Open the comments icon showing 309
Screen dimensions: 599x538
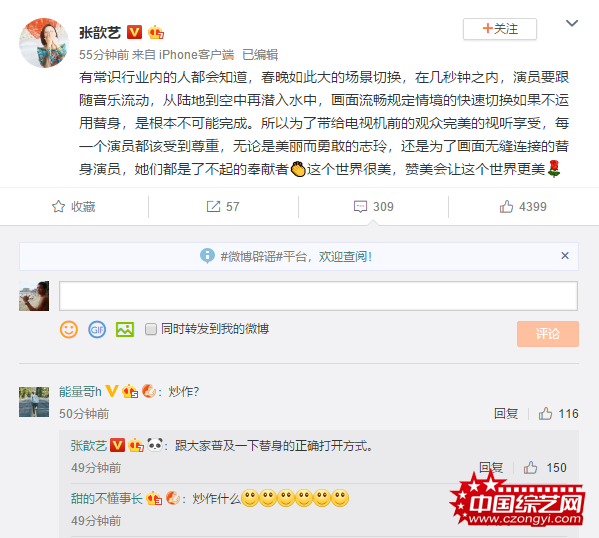[x=373, y=207]
